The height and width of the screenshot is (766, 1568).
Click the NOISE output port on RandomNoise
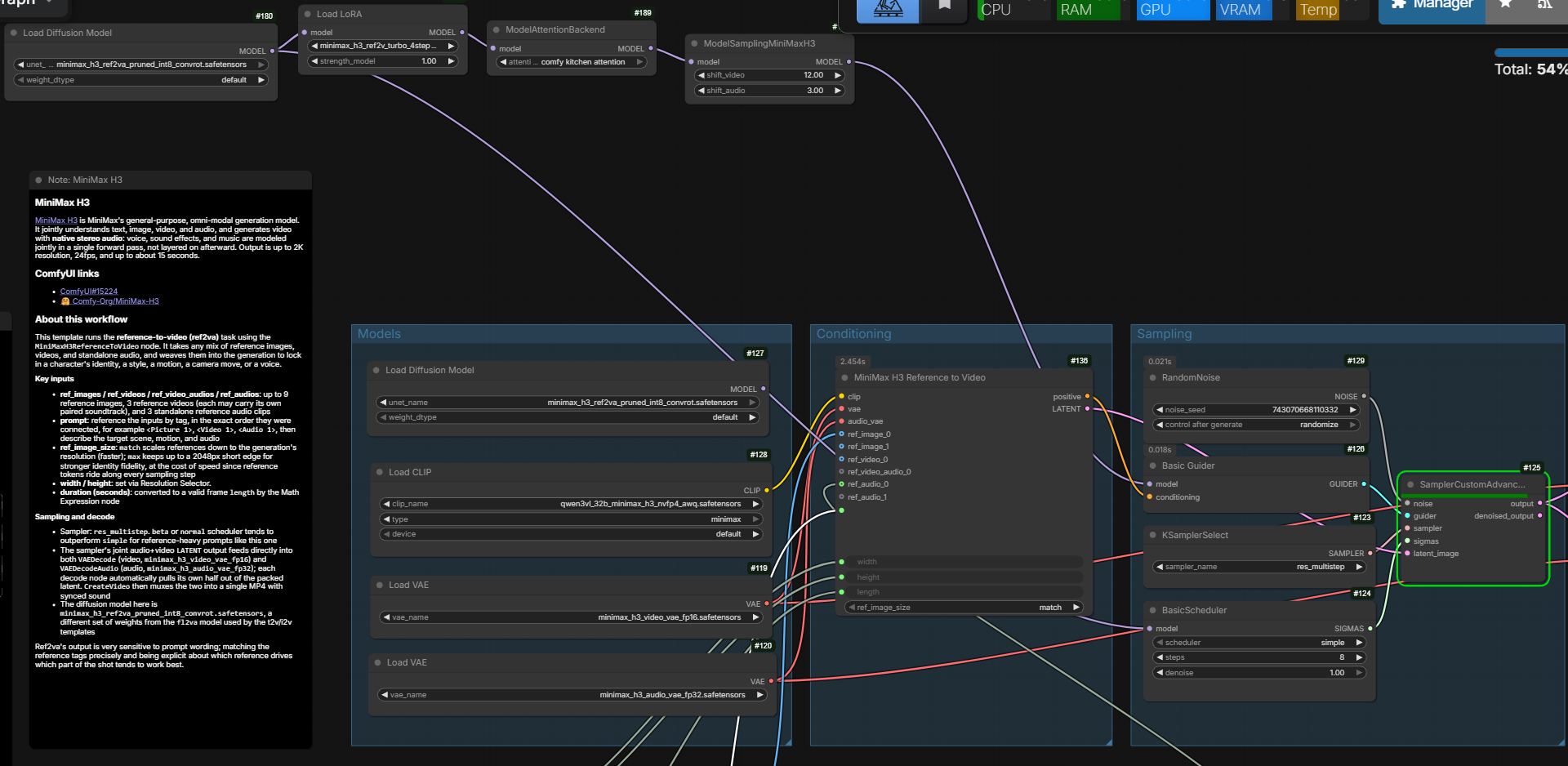tap(1364, 396)
